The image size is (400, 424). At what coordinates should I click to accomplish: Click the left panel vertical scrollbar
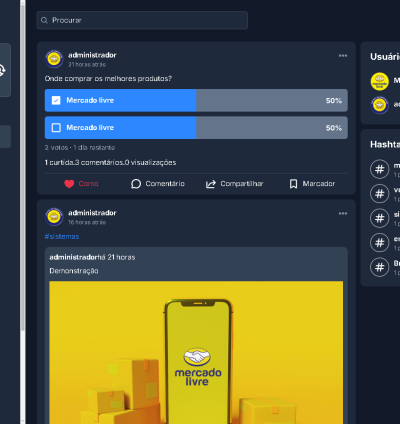click(23, 167)
